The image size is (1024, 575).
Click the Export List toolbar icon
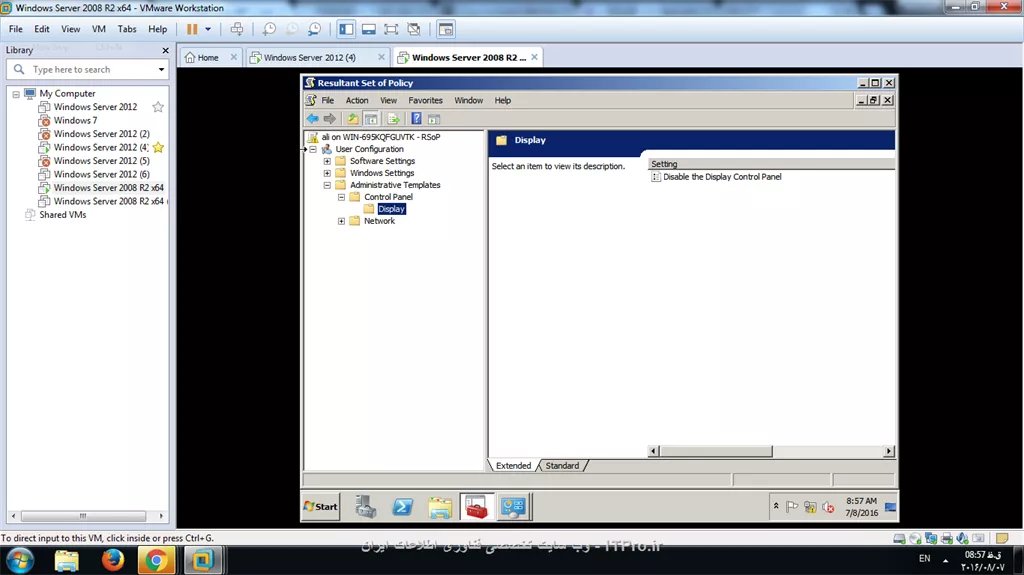point(393,118)
